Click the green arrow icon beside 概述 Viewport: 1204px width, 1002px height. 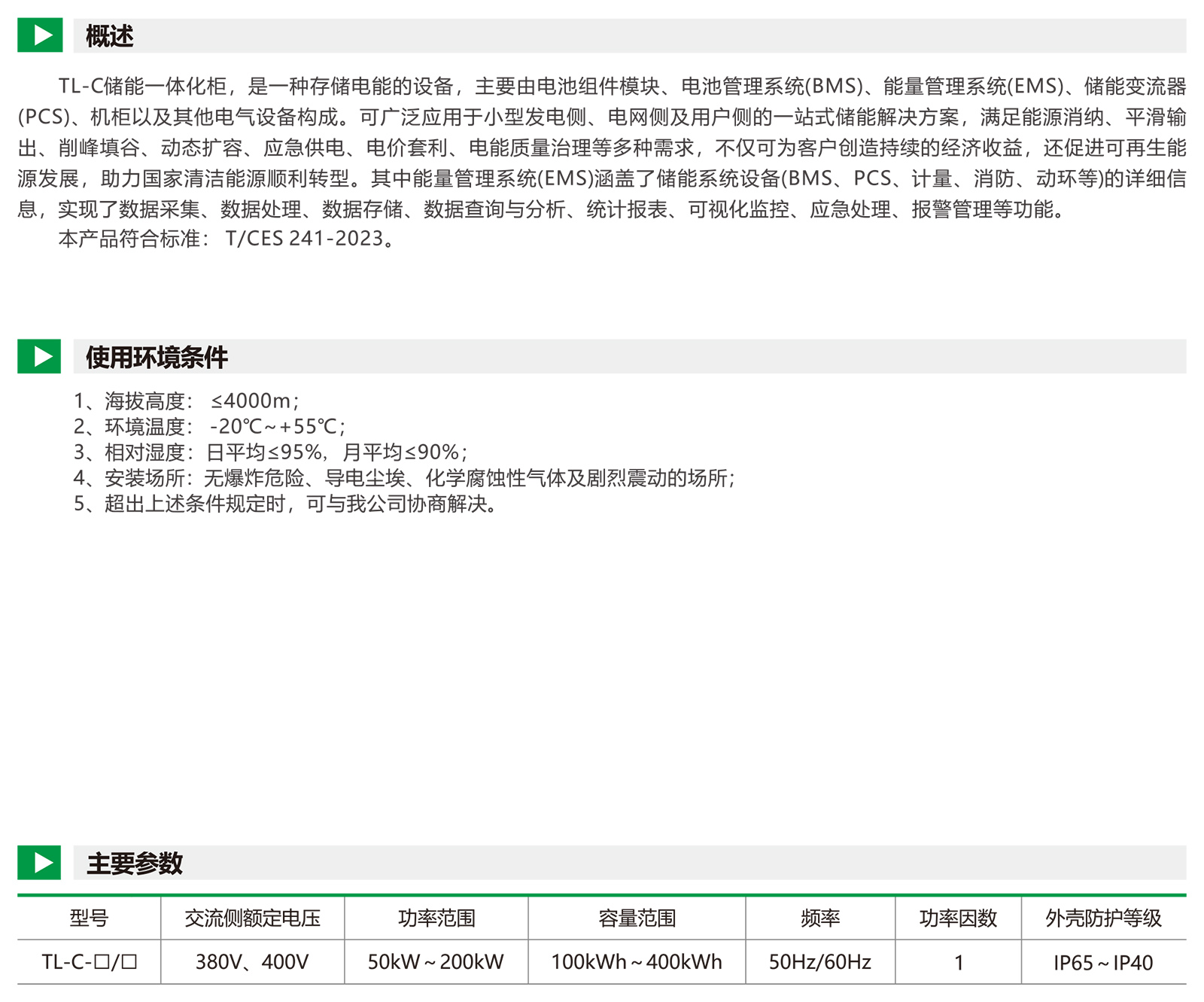pos(40,35)
